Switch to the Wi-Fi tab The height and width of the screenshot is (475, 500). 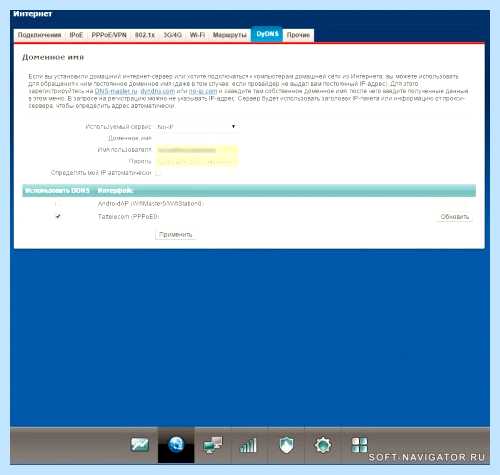click(x=197, y=35)
